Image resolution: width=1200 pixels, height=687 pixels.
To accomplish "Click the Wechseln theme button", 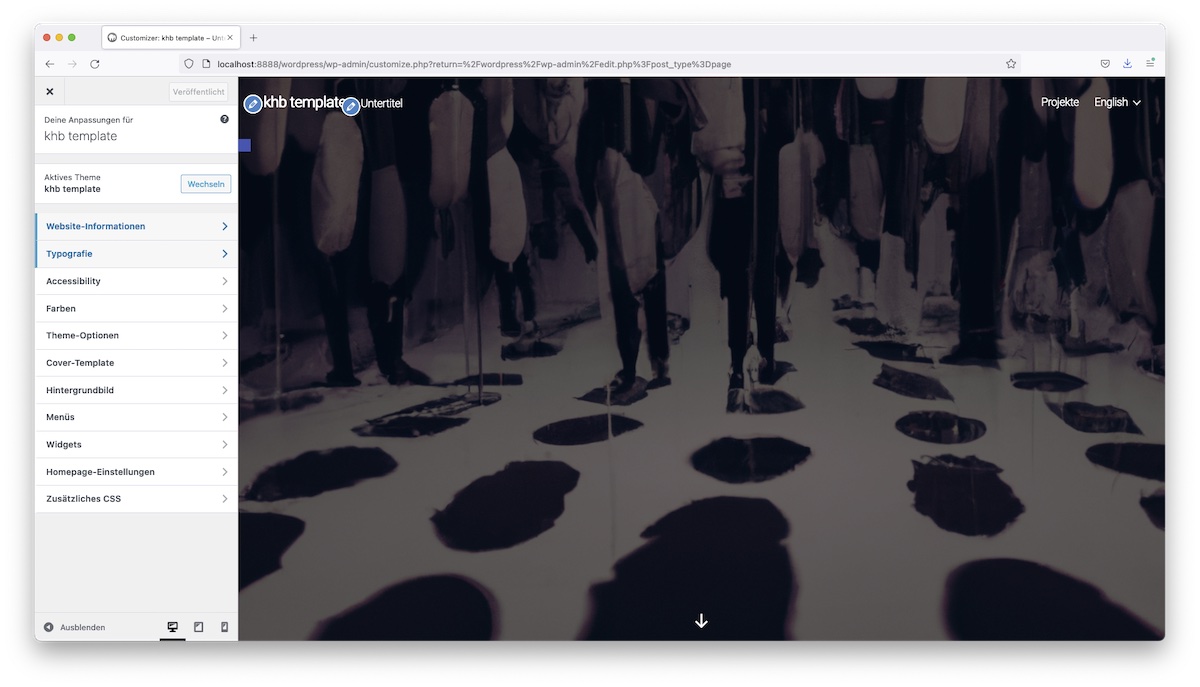I will coord(206,184).
